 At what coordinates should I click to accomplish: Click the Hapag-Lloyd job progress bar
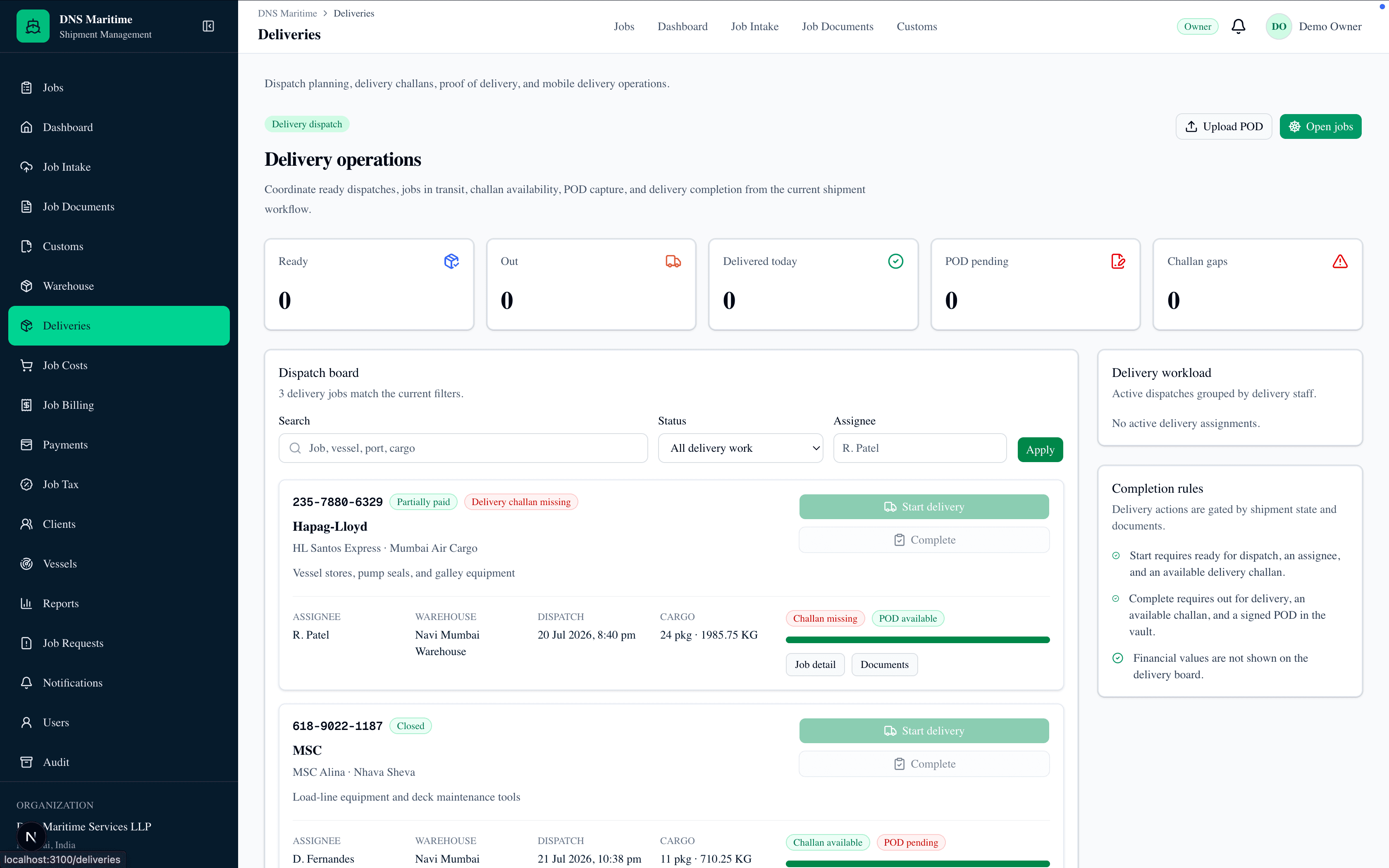click(x=917, y=640)
